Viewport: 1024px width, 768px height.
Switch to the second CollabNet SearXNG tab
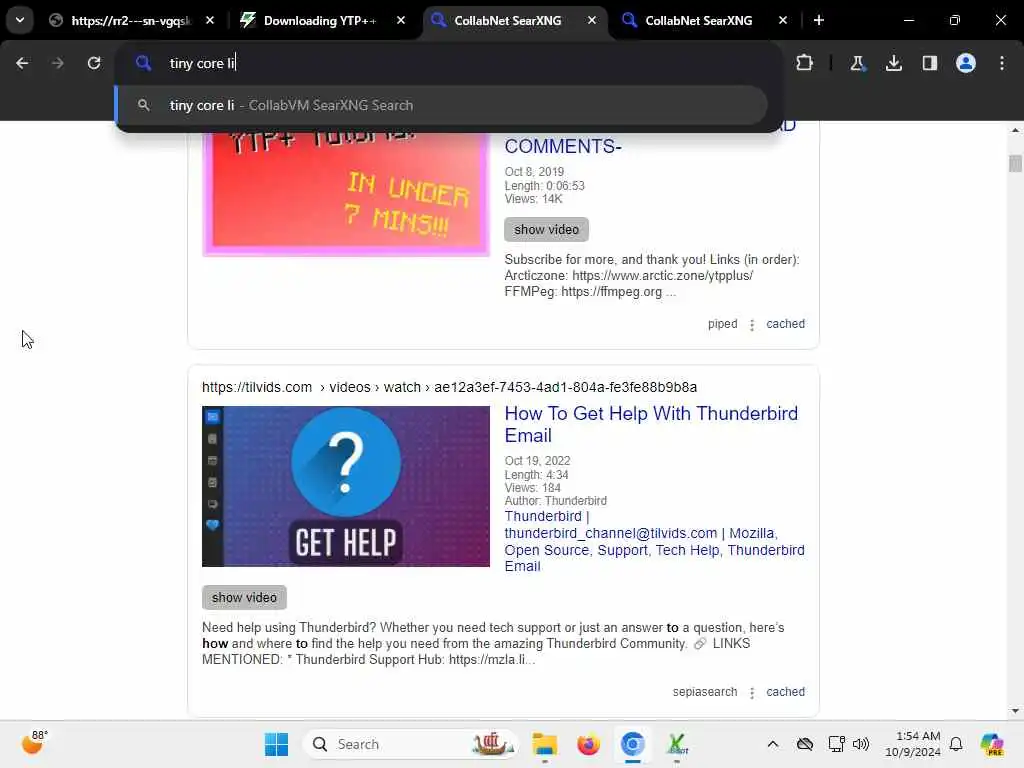pos(698,20)
